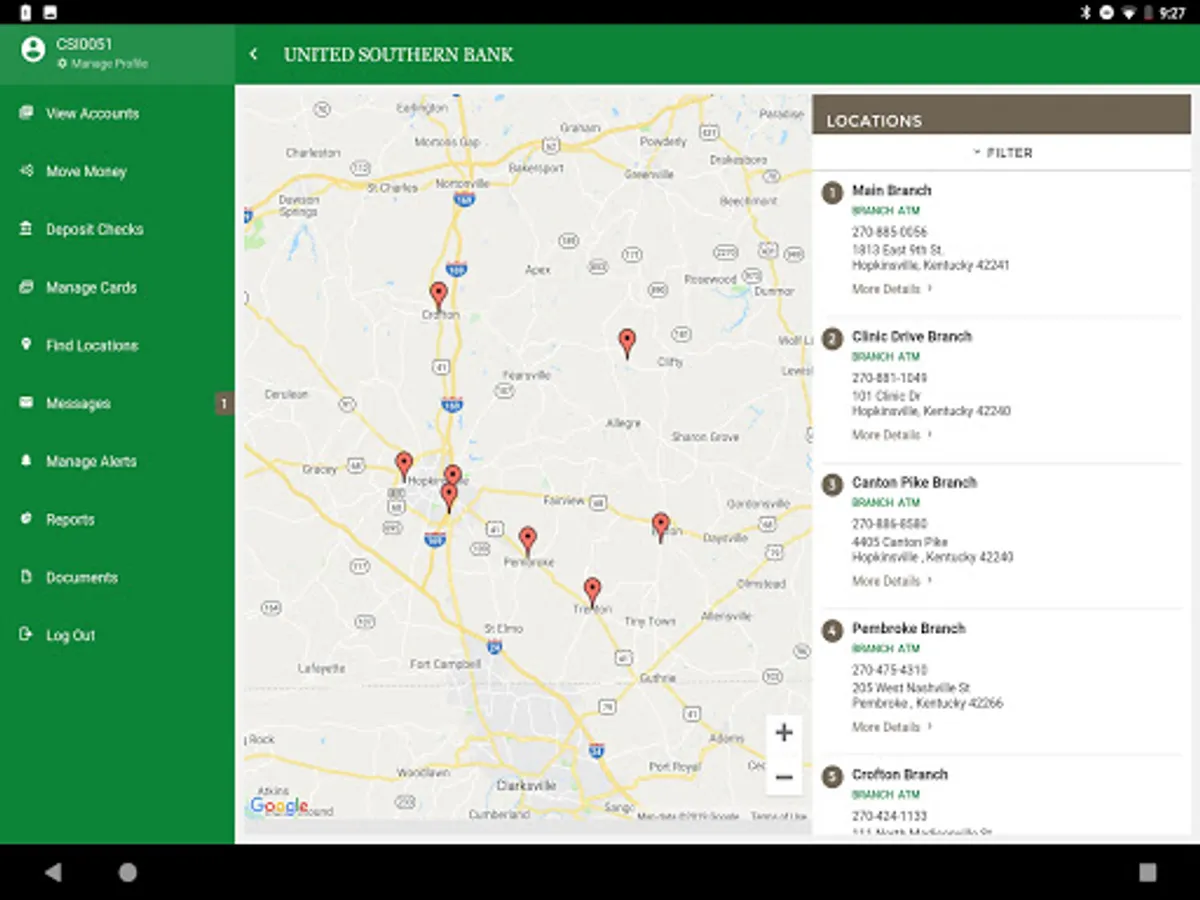Select Clinic Drive Branch location title

912,336
